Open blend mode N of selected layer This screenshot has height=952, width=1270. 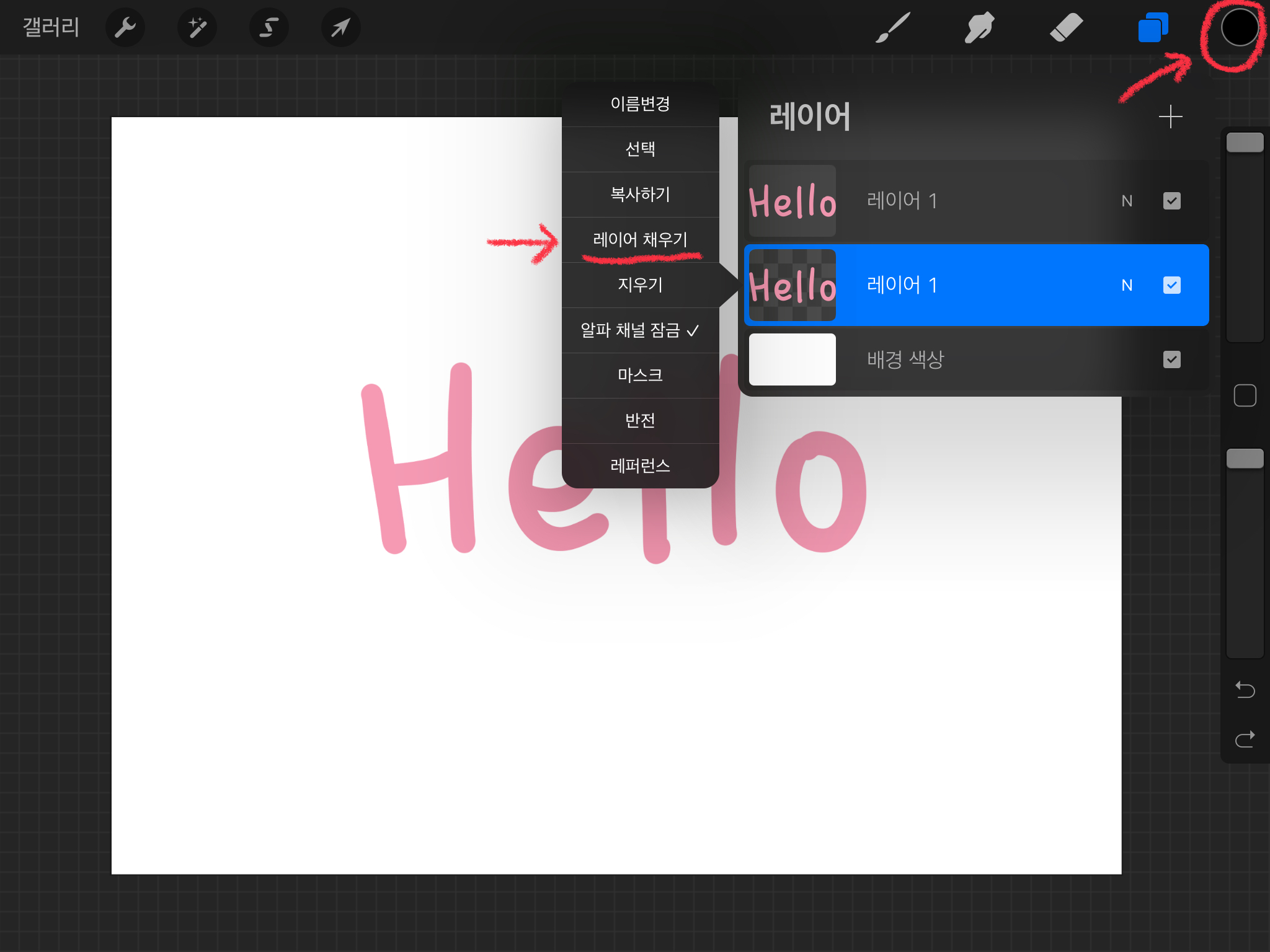click(x=1127, y=285)
